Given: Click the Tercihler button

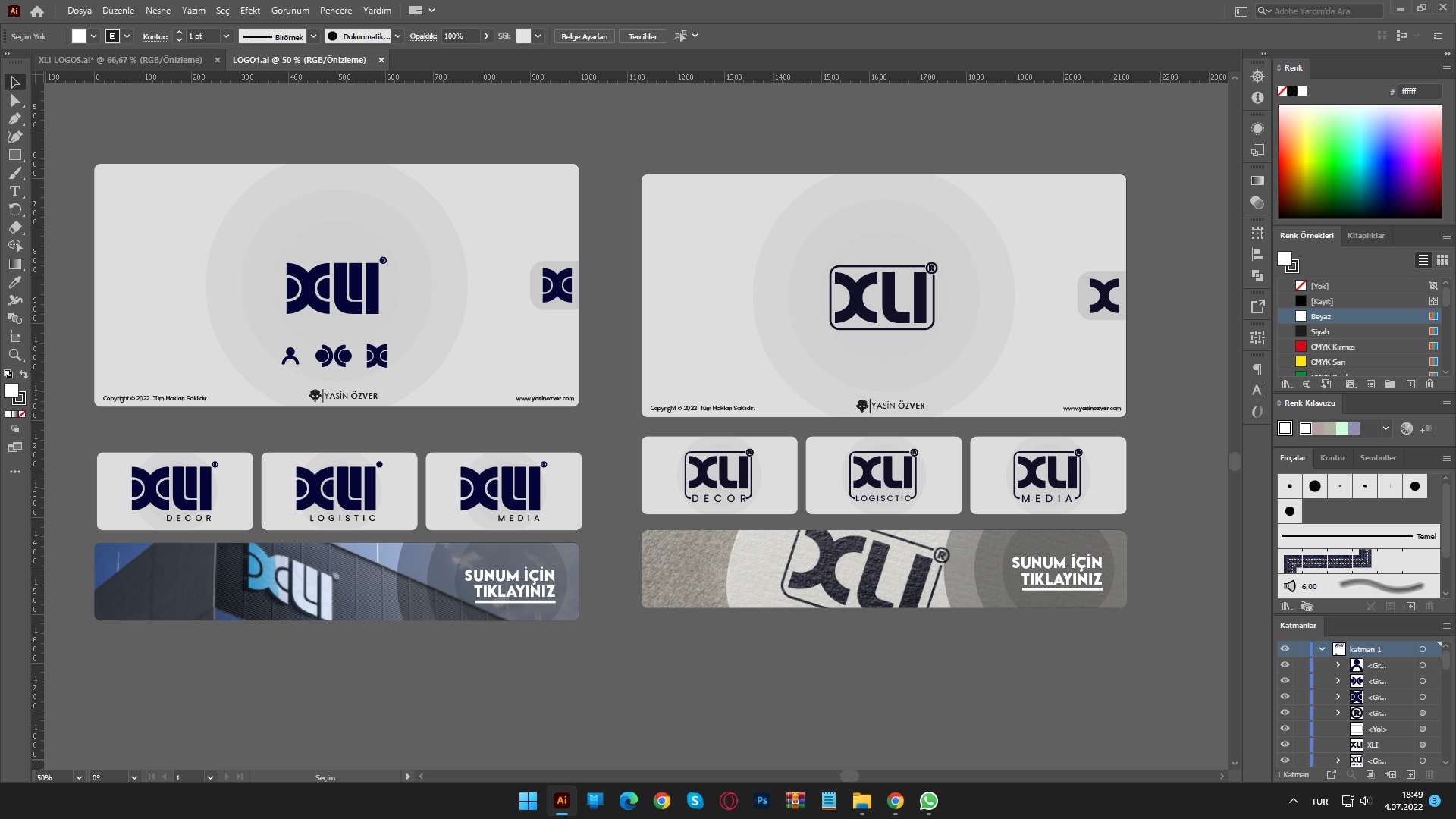Looking at the screenshot, I should coord(642,36).
